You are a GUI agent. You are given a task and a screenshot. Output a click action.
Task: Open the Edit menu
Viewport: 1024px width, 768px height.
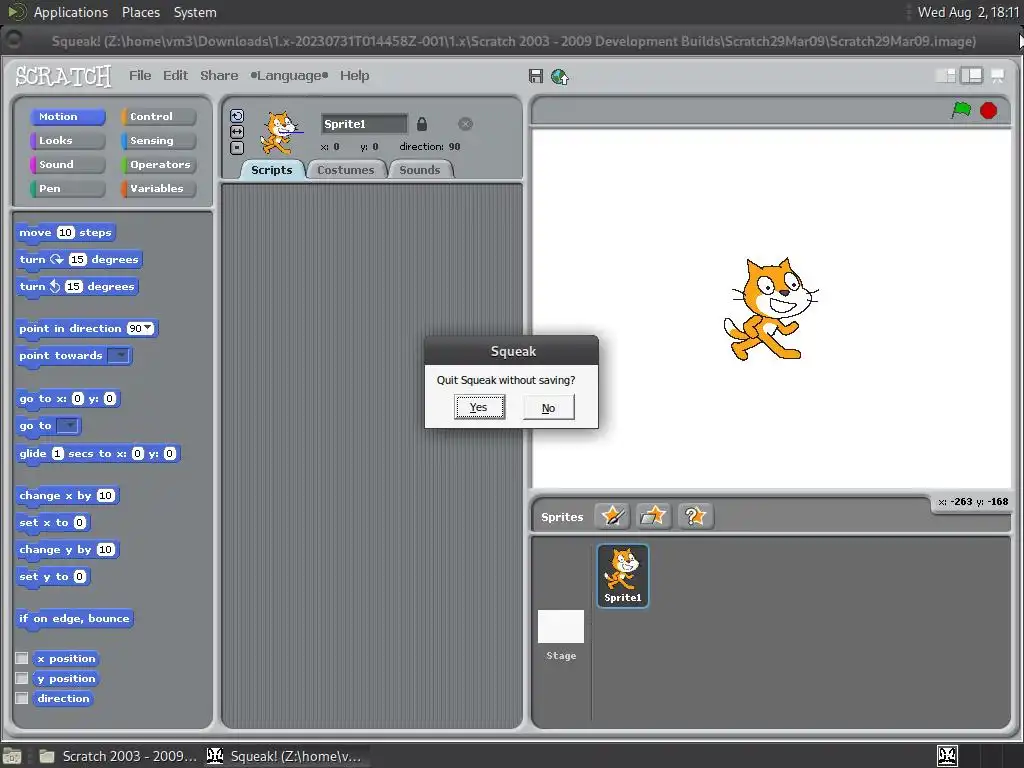coord(175,76)
